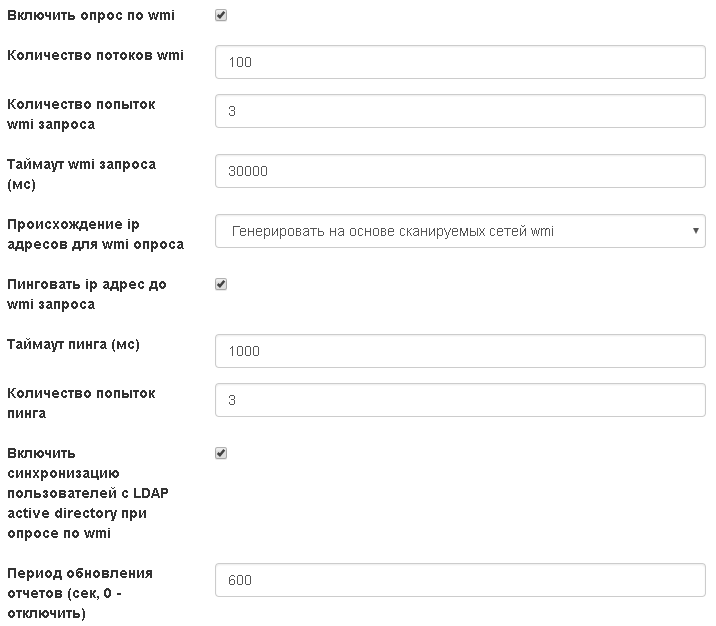Click the wmi timeout field showing 30000
The image size is (716, 626).
coord(460,171)
